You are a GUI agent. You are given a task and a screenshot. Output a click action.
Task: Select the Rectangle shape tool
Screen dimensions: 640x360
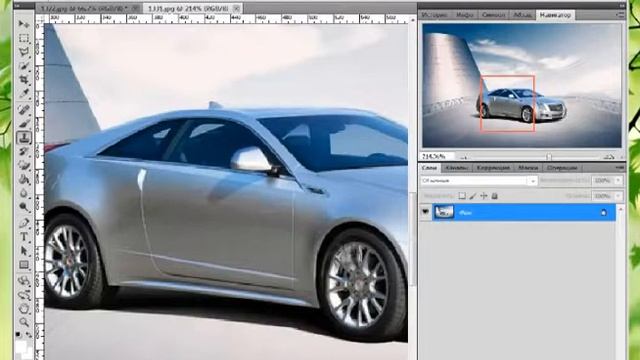(24, 265)
